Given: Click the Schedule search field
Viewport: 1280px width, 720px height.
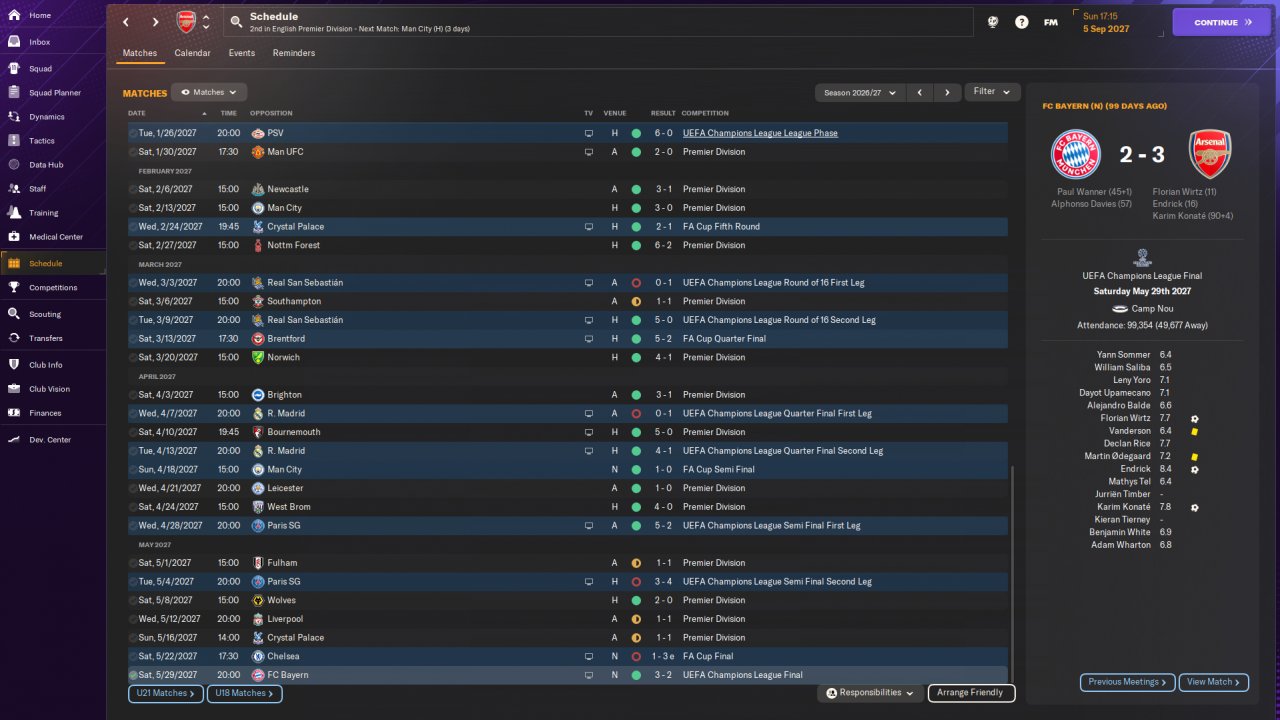Looking at the screenshot, I should coord(597,22).
